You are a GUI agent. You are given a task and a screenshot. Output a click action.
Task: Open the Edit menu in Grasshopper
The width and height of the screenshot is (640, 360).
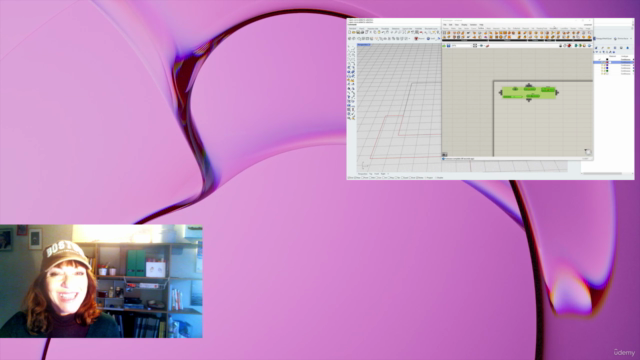(x=451, y=24)
